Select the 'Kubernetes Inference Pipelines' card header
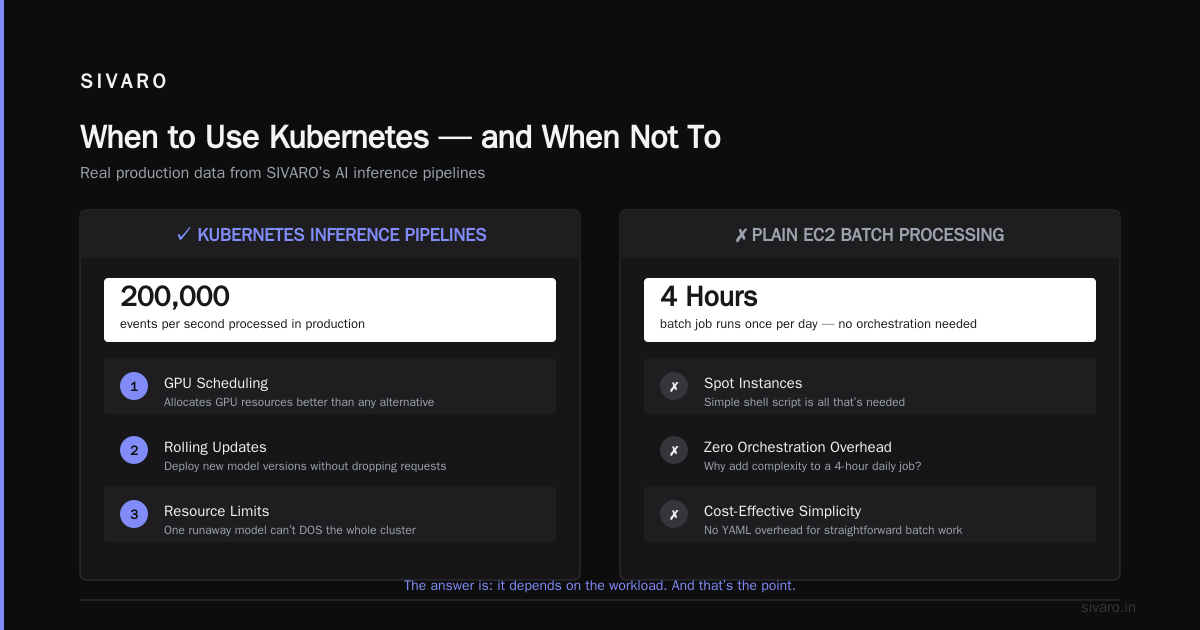Image resolution: width=1200 pixels, height=630 pixels. tap(331, 235)
